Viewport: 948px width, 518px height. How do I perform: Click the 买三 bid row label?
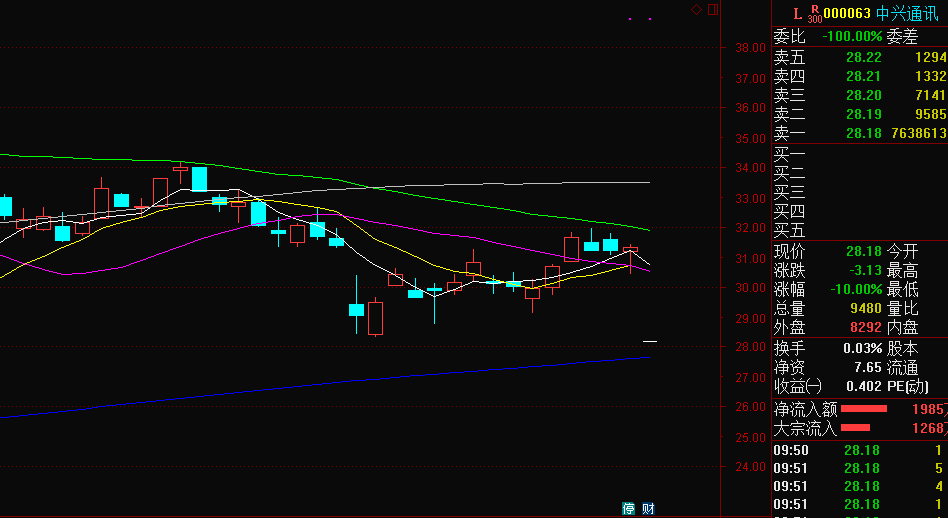click(x=790, y=192)
